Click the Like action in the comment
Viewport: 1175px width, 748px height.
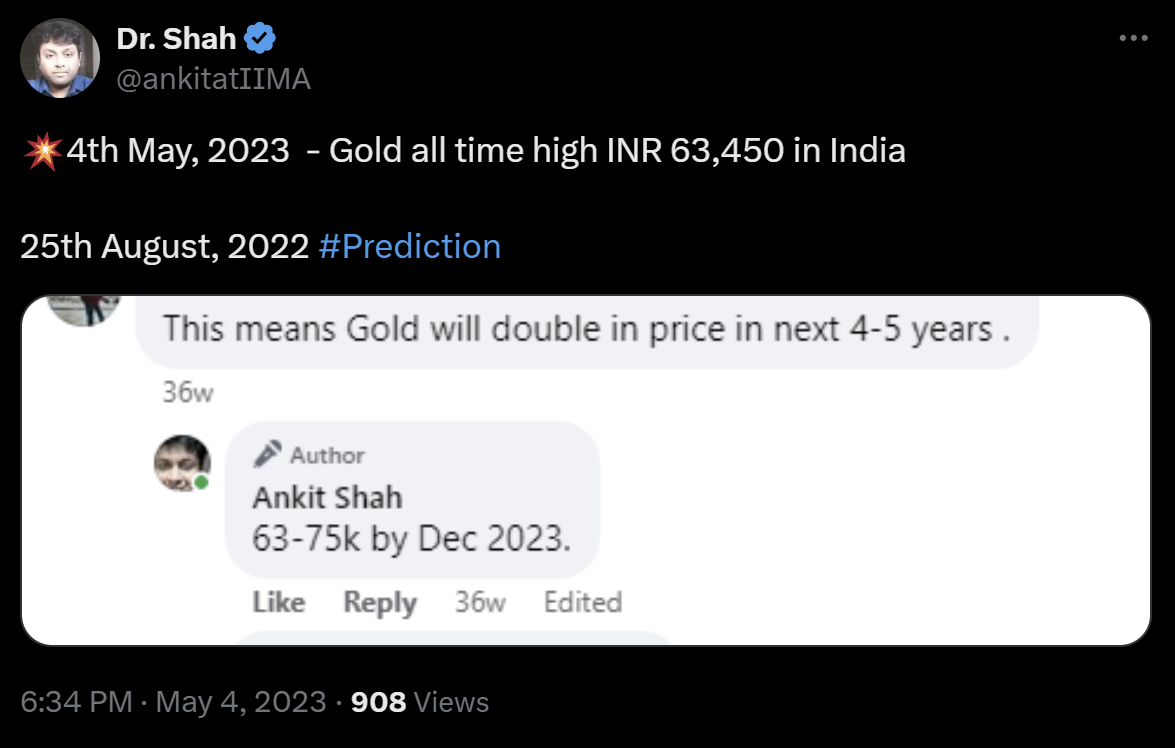coord(279,602)
